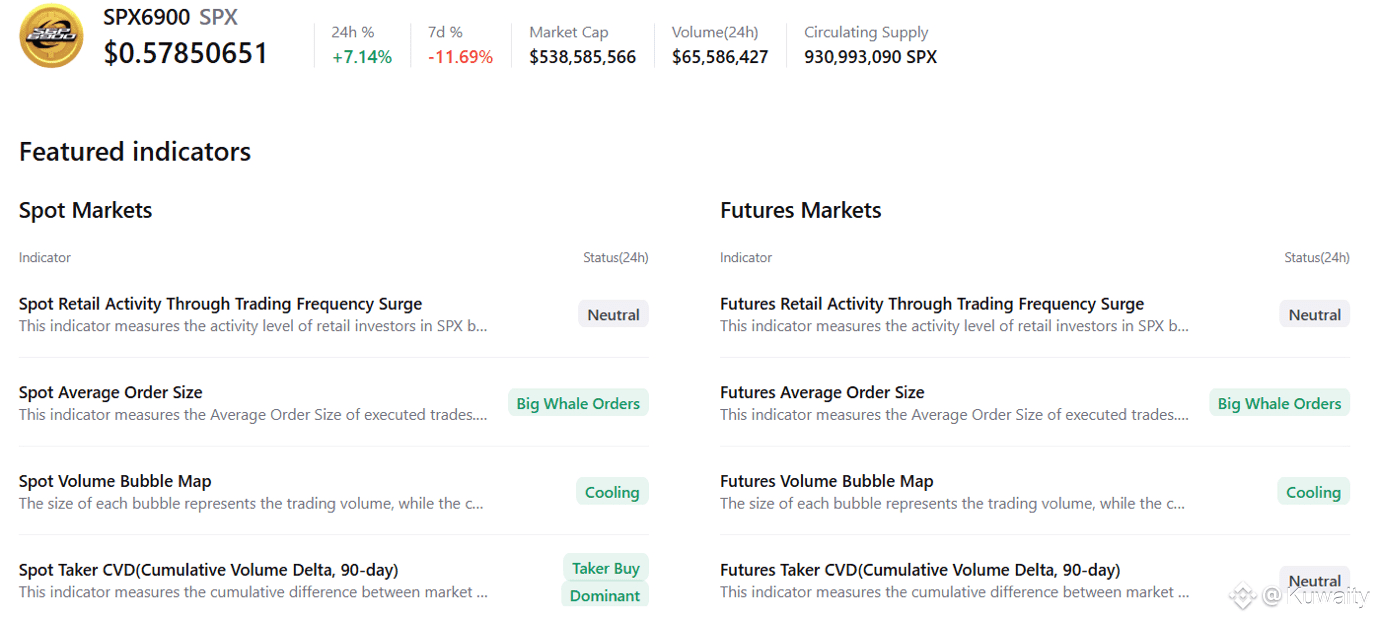Open Futures Retail Activity indicator
This screenshot has height=621, width=1378.
pos(931,304)
